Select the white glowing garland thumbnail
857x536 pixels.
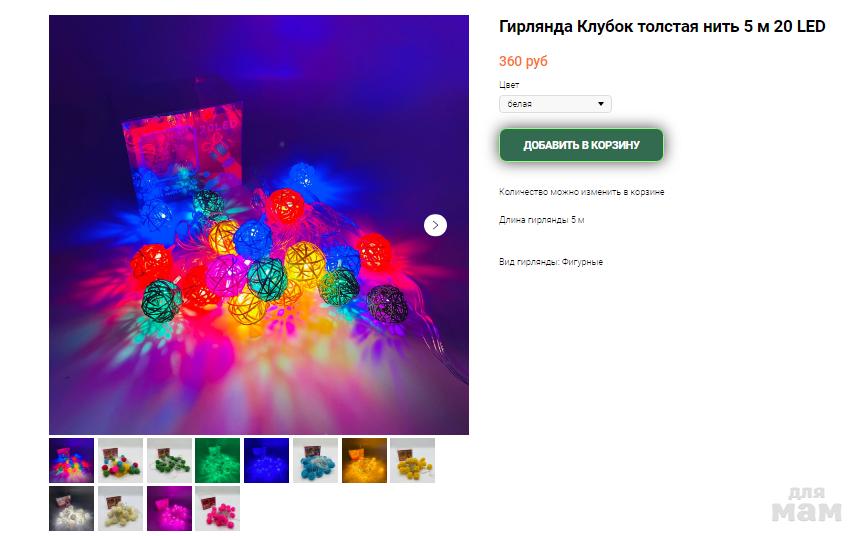point(72,508)
